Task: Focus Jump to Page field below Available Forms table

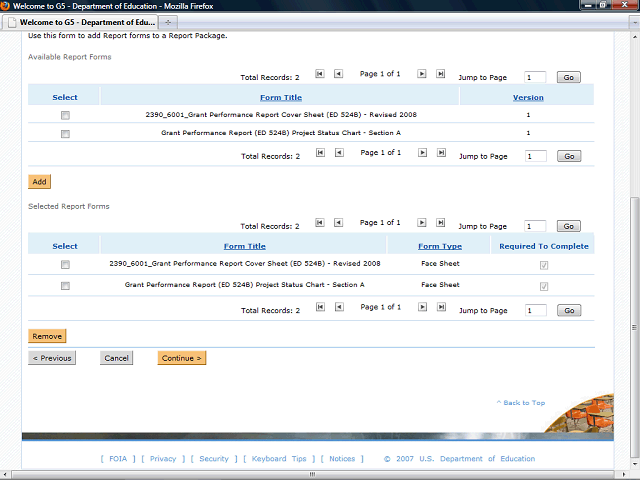Action: click(536, 156)
